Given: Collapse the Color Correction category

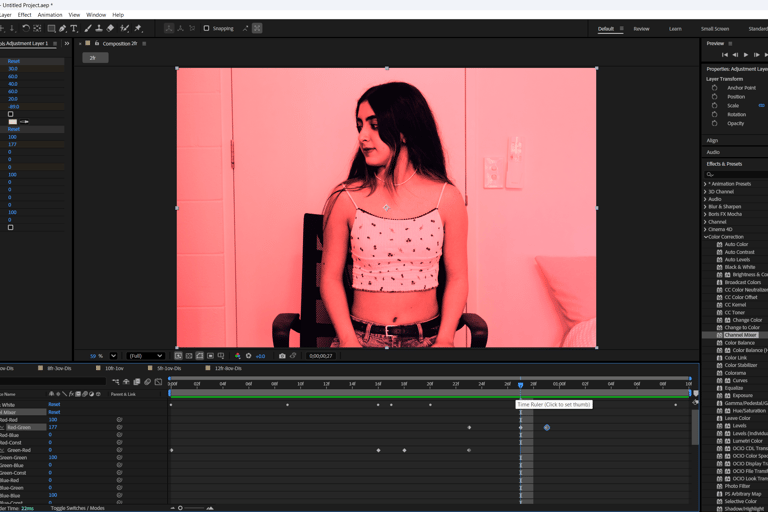Looking at the screenshot, I should [706, 237].
